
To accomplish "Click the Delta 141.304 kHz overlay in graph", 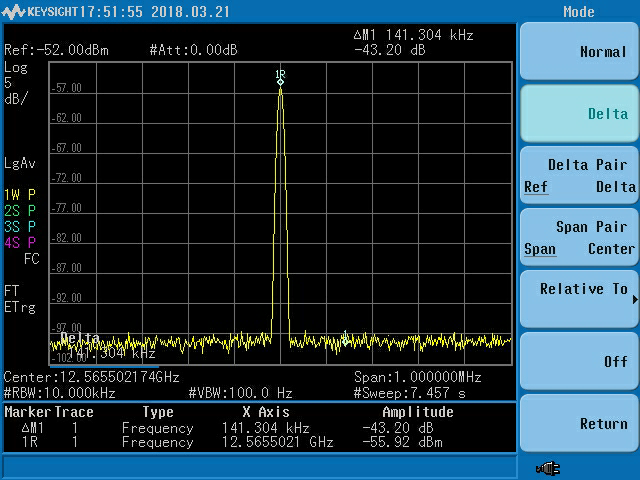I will (x=108, y=346).
